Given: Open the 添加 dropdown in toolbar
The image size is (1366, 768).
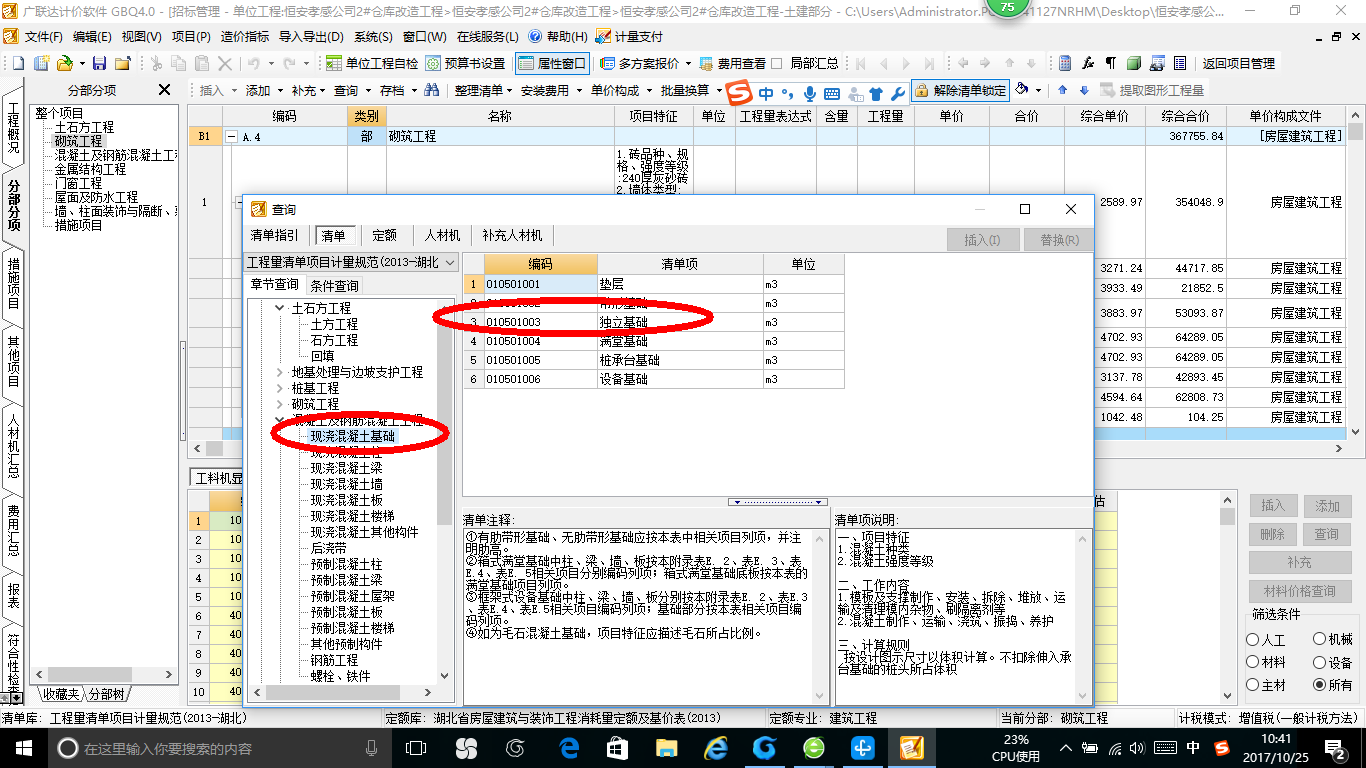Looking at the screenshot, I should (x=264, y=90).
